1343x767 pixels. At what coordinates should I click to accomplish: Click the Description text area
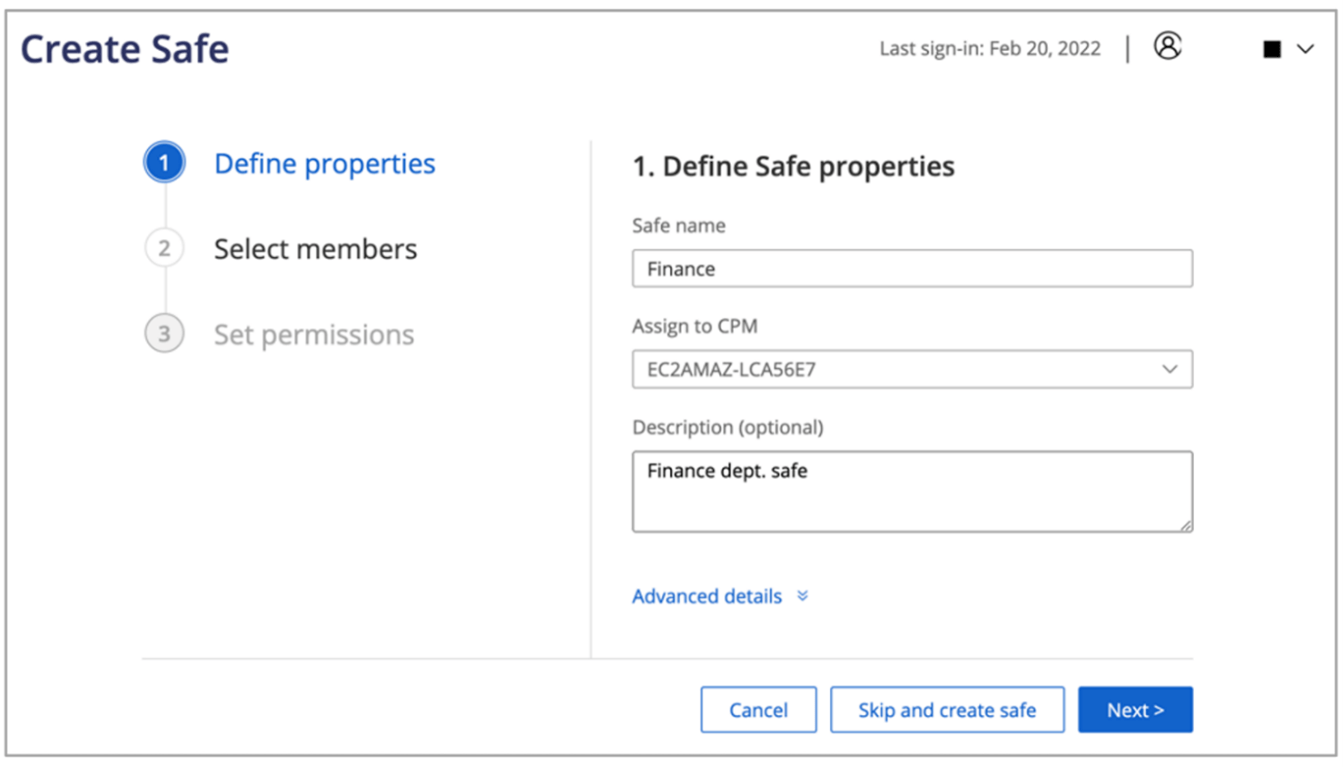pyautogui.click(x=911, y=491)
